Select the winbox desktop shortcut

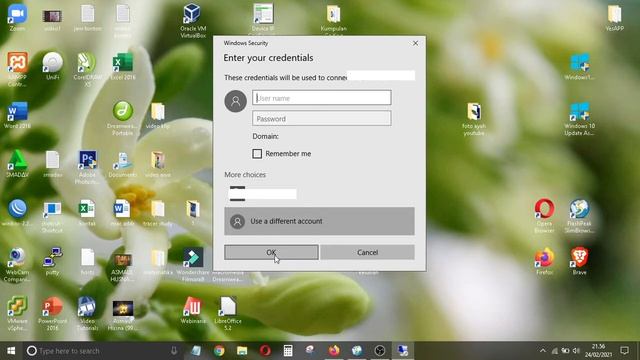pyautogui.click(x=17, y=213)
